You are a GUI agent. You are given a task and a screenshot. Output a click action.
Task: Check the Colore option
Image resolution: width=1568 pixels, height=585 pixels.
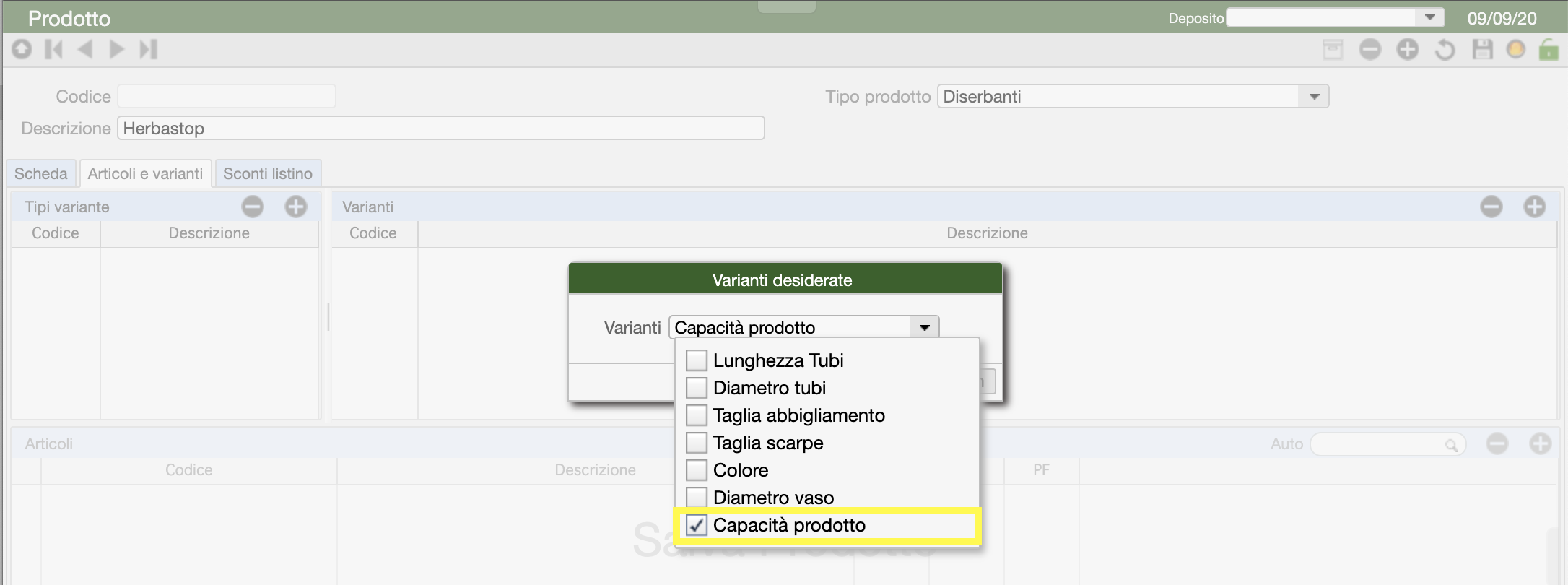tap(696, 469)
